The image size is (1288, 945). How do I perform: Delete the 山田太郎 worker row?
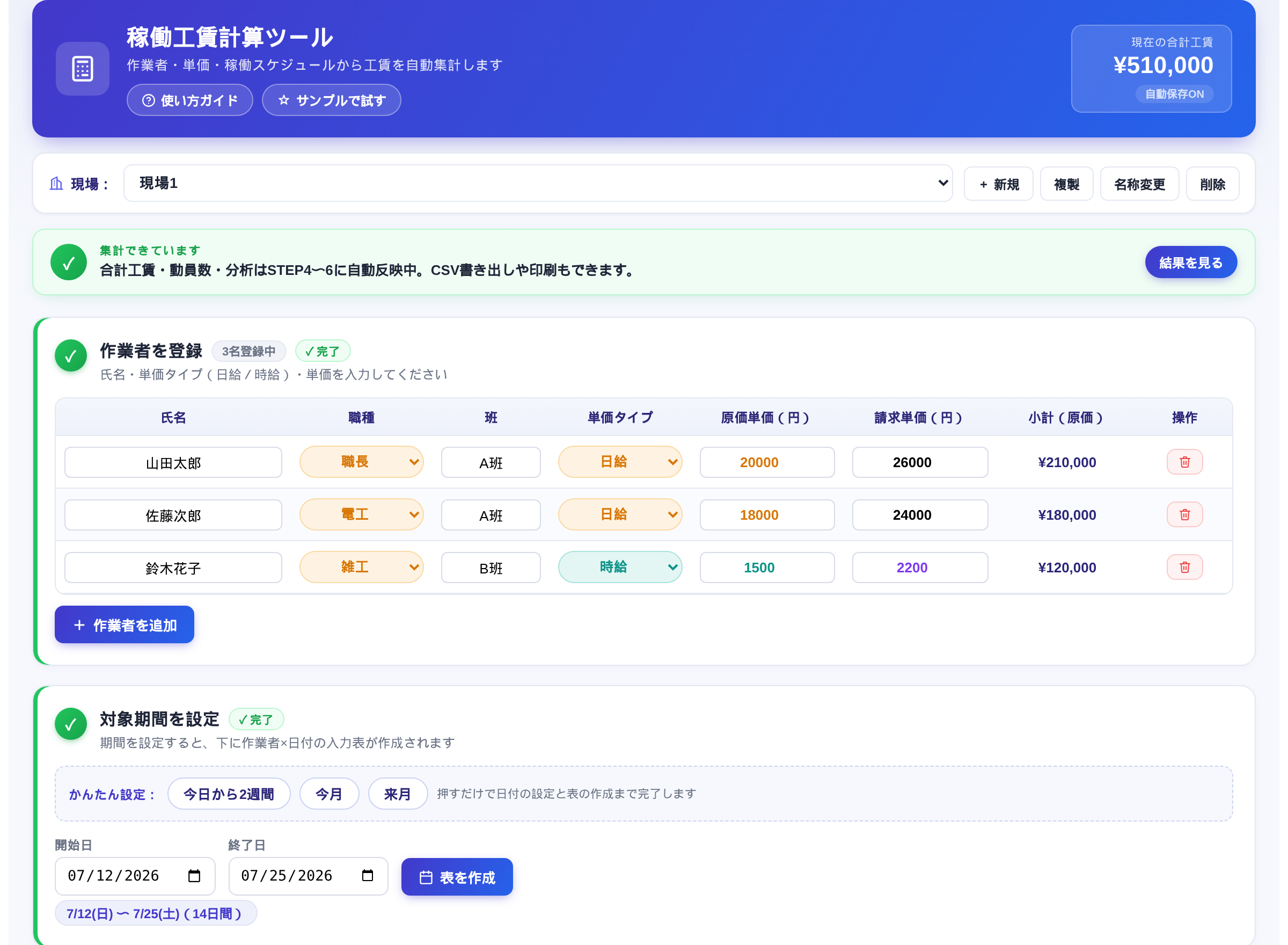(1184, 462)
